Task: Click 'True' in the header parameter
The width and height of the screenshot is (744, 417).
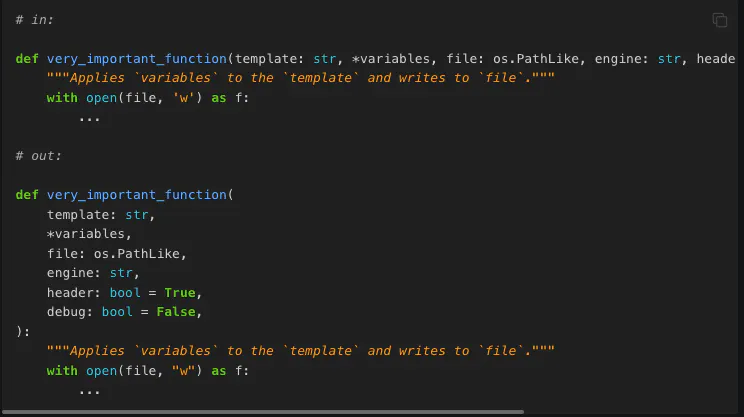Action: 180,293
